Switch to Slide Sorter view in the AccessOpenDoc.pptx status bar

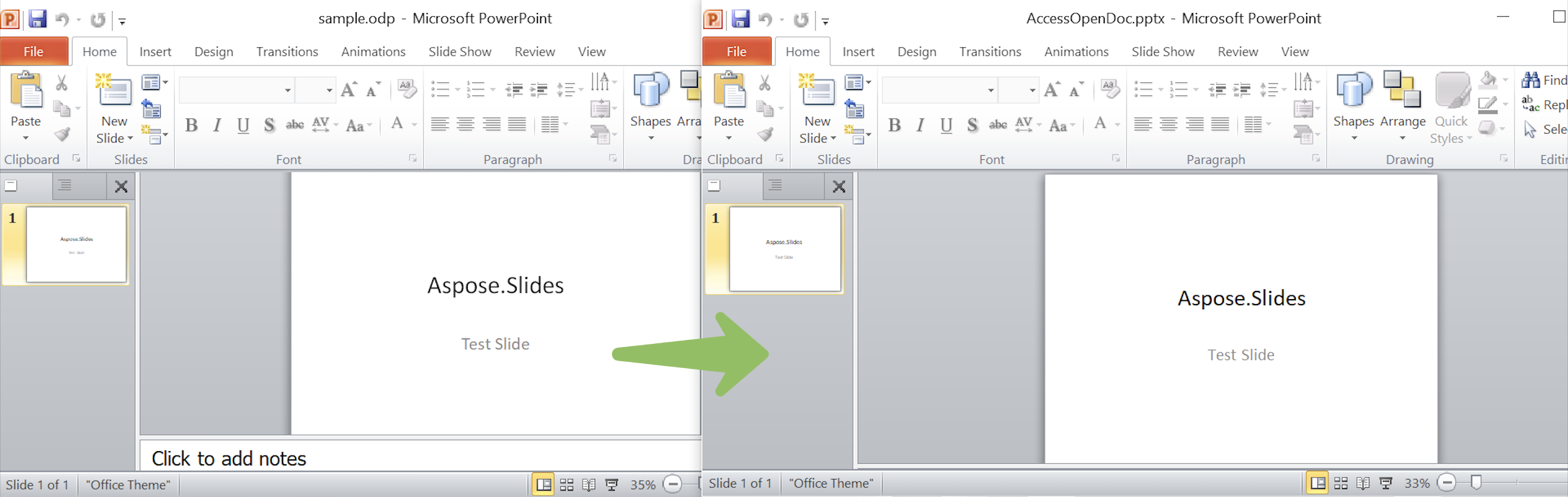tap(1340, 483)
